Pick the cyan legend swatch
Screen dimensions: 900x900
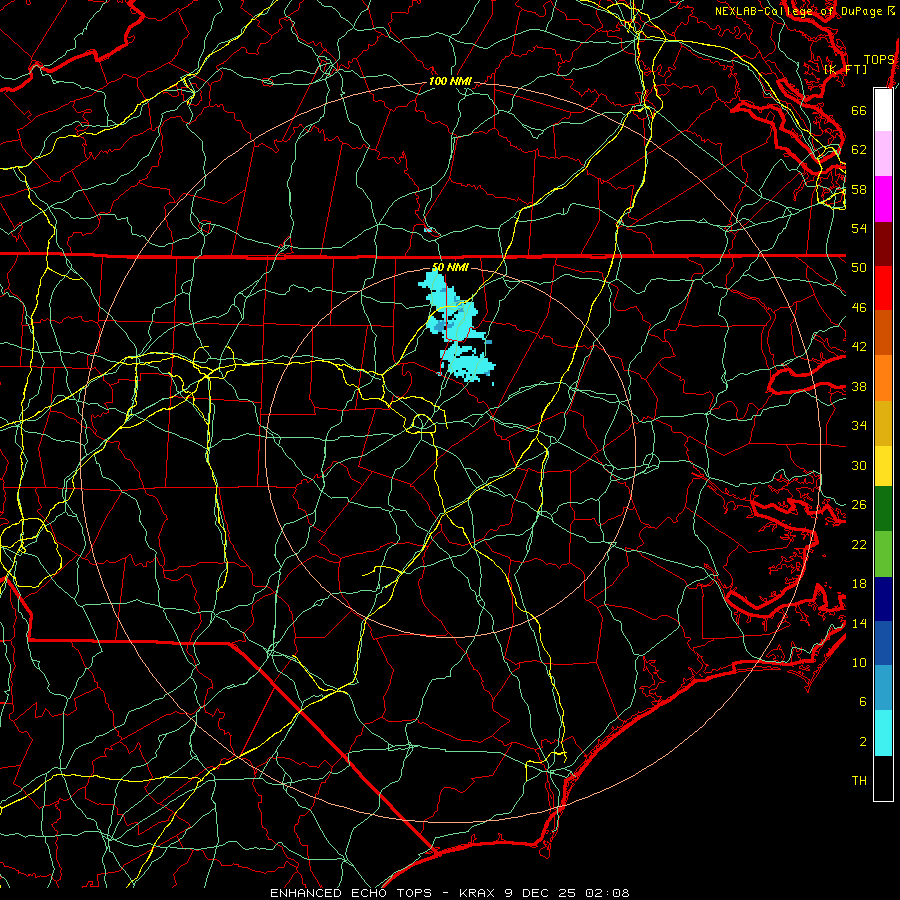pyautogui.click(x=883, y=733)
